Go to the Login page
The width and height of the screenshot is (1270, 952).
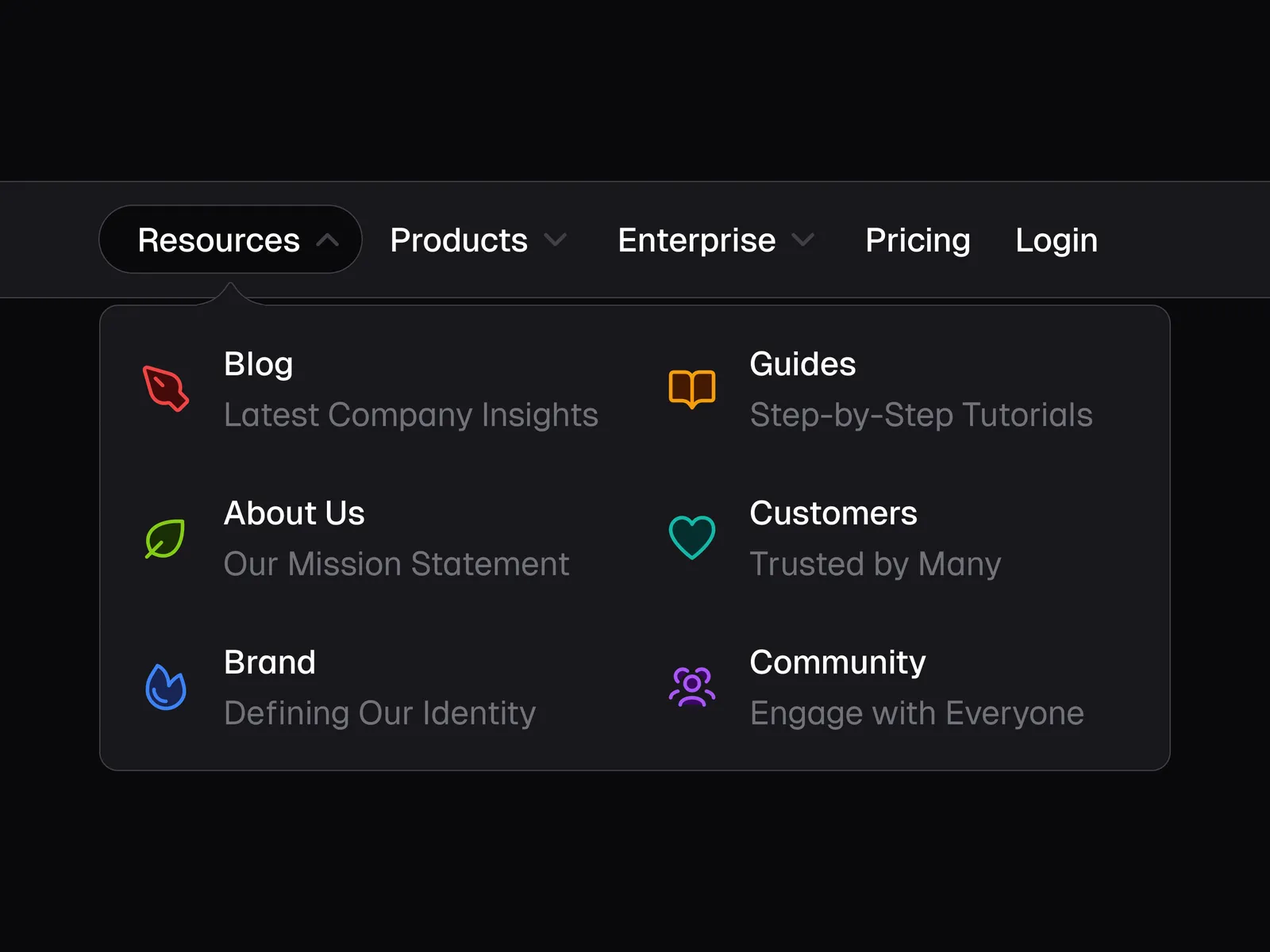(1056, 240)
